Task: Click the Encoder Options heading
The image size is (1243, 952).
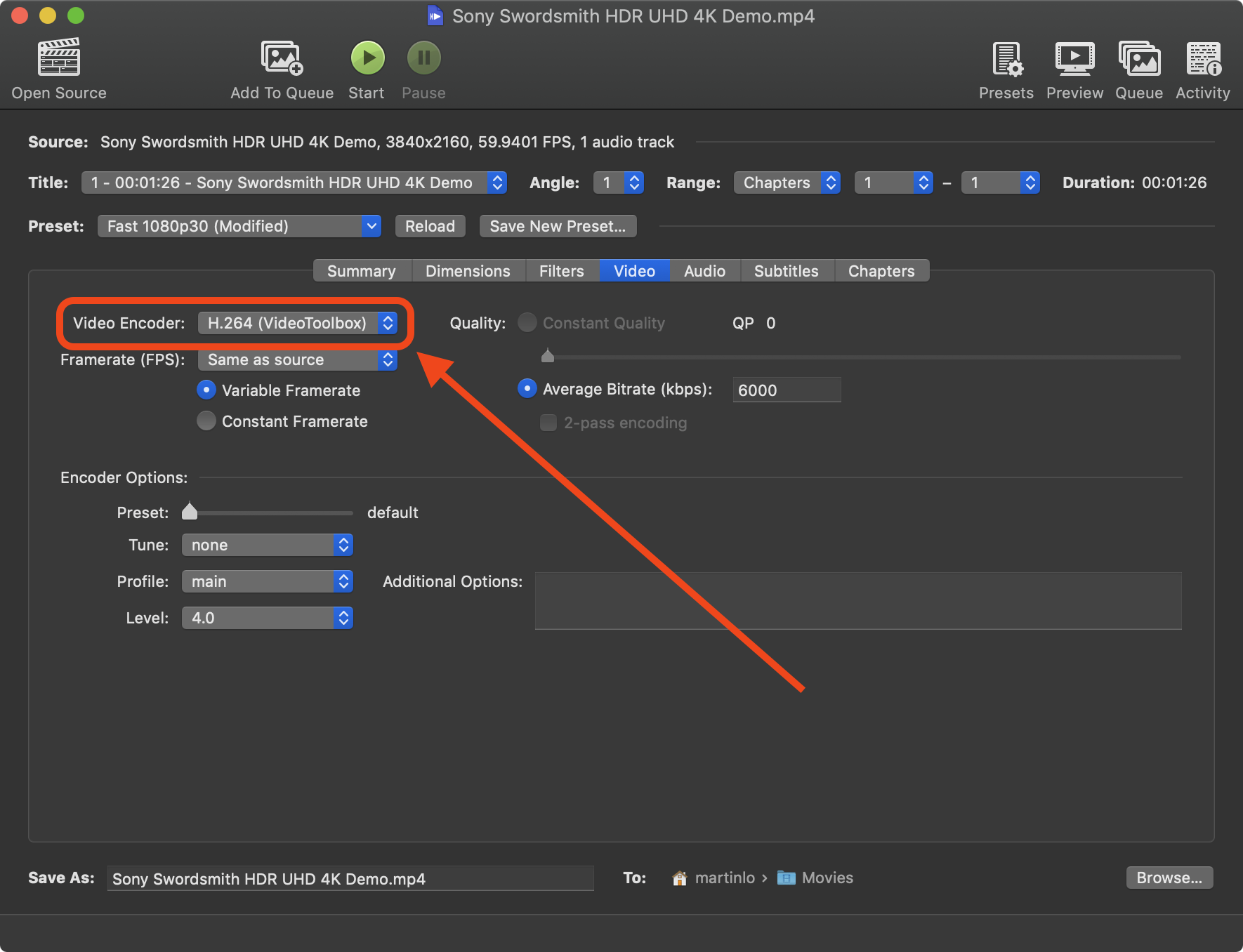Action: (x=124, y=477)
